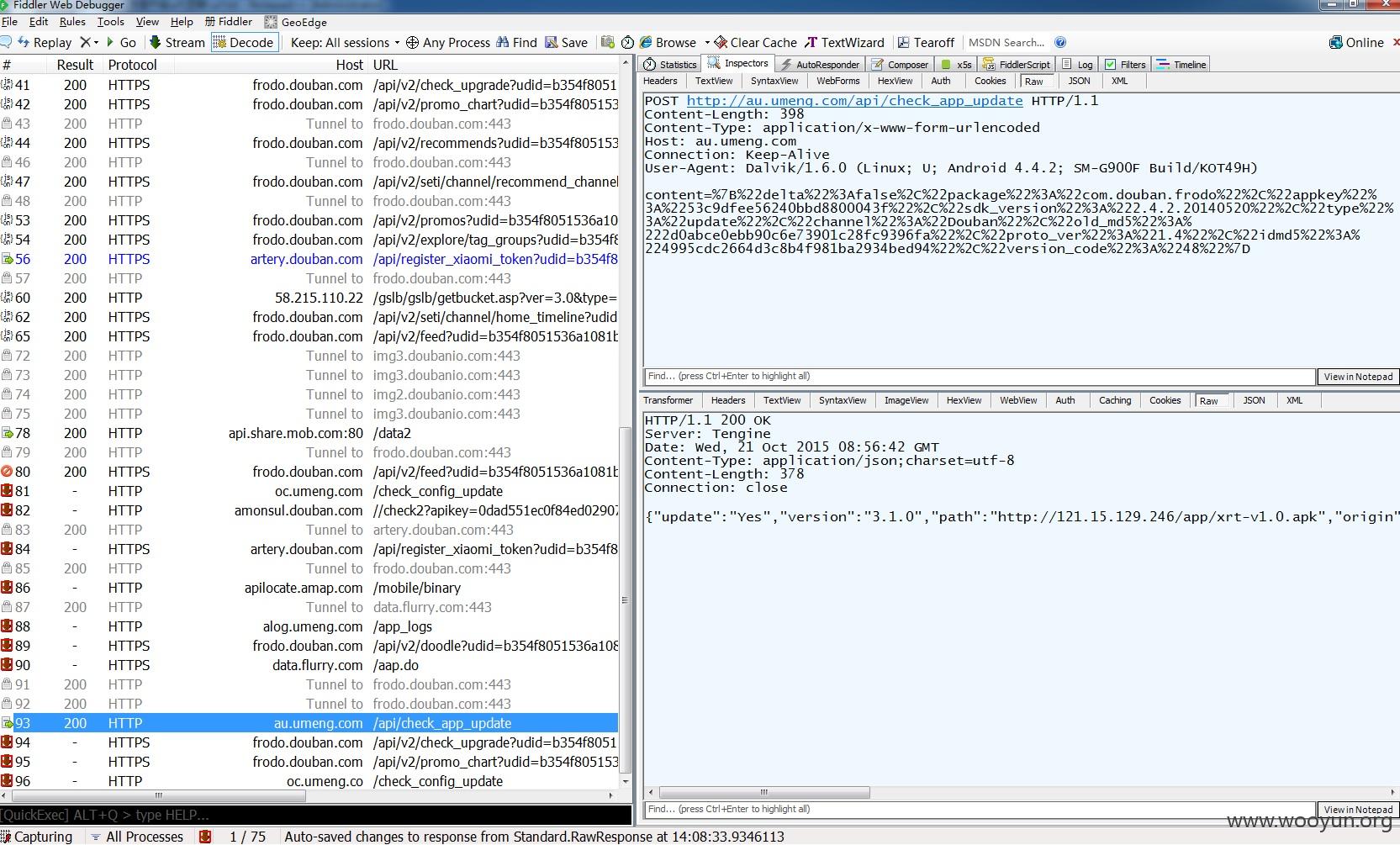1400x845 pixels.
Task: Click All Processes filter in status bar
Action: pyautogui.click(x=137, y=837)
